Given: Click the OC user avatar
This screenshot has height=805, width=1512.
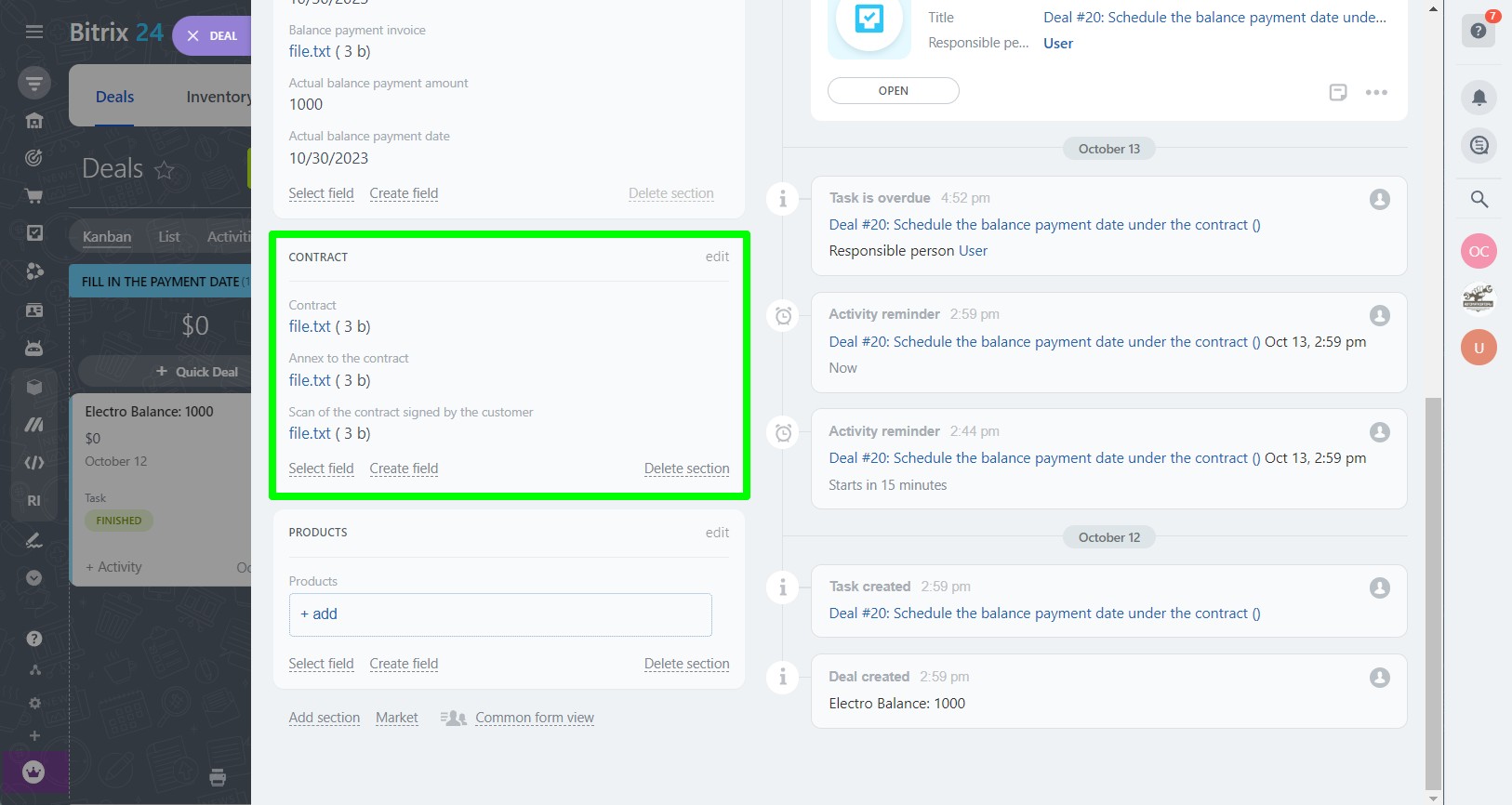Looking at the screenshot, I should 1479,251.
